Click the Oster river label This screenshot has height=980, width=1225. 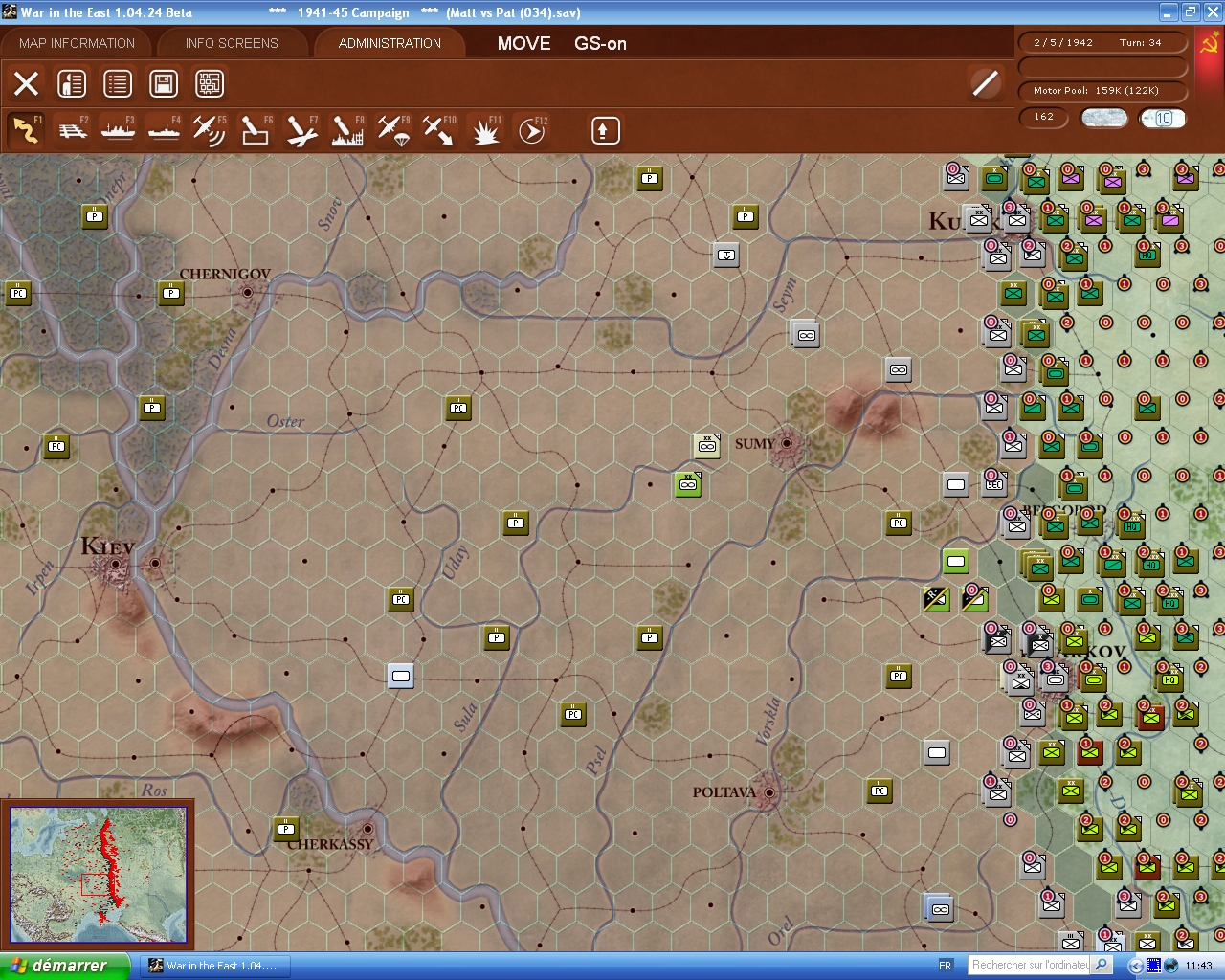(285, 421)
